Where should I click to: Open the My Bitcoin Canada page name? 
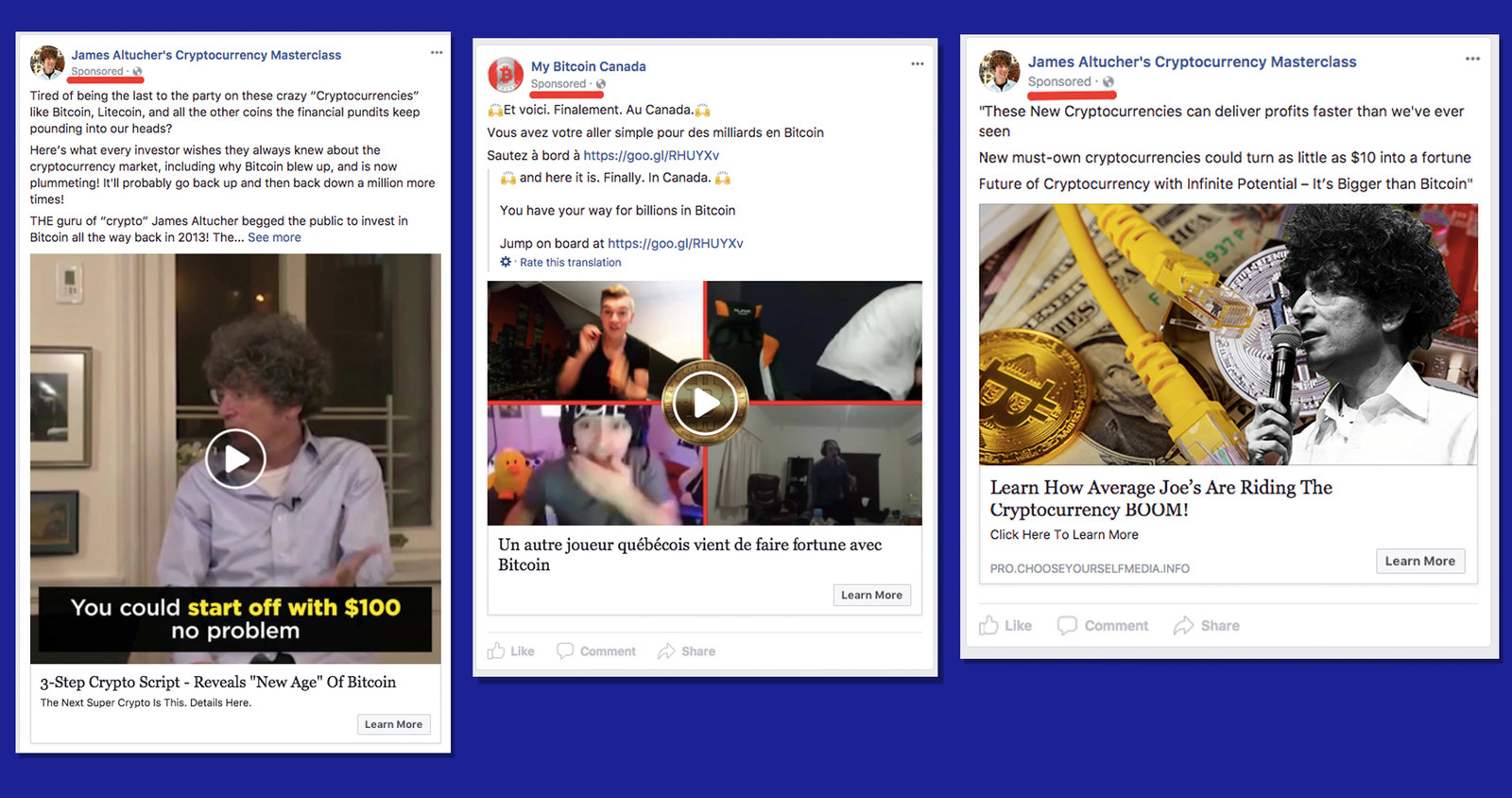tap(589, 66)
